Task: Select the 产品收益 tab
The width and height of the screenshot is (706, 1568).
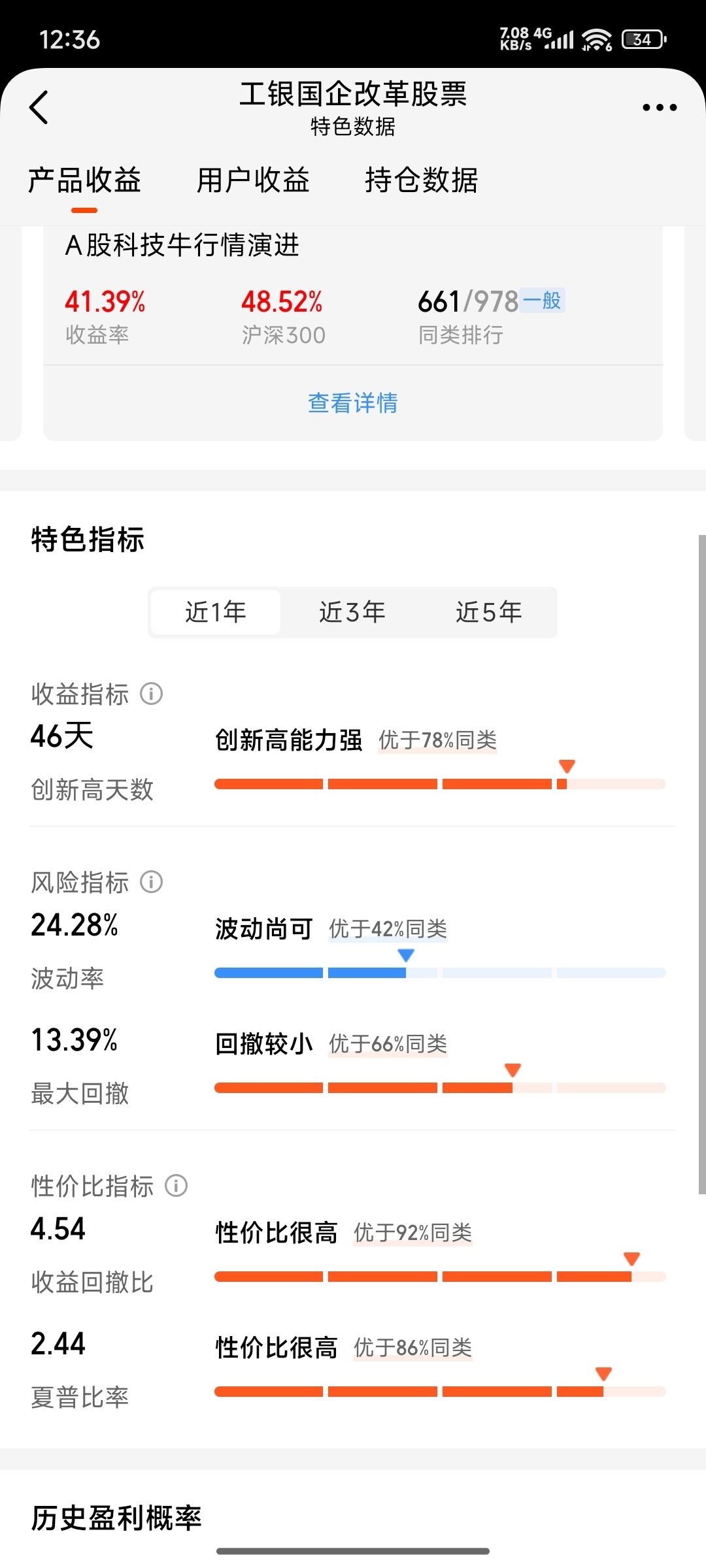Action: coord(84,180)
